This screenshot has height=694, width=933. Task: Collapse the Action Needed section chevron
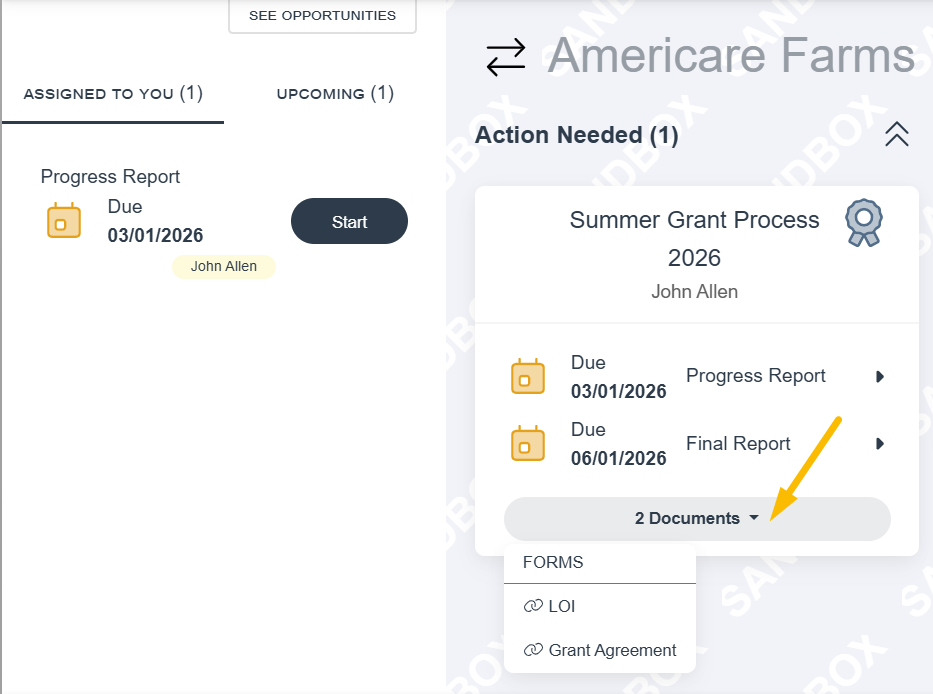coord(896,135)
